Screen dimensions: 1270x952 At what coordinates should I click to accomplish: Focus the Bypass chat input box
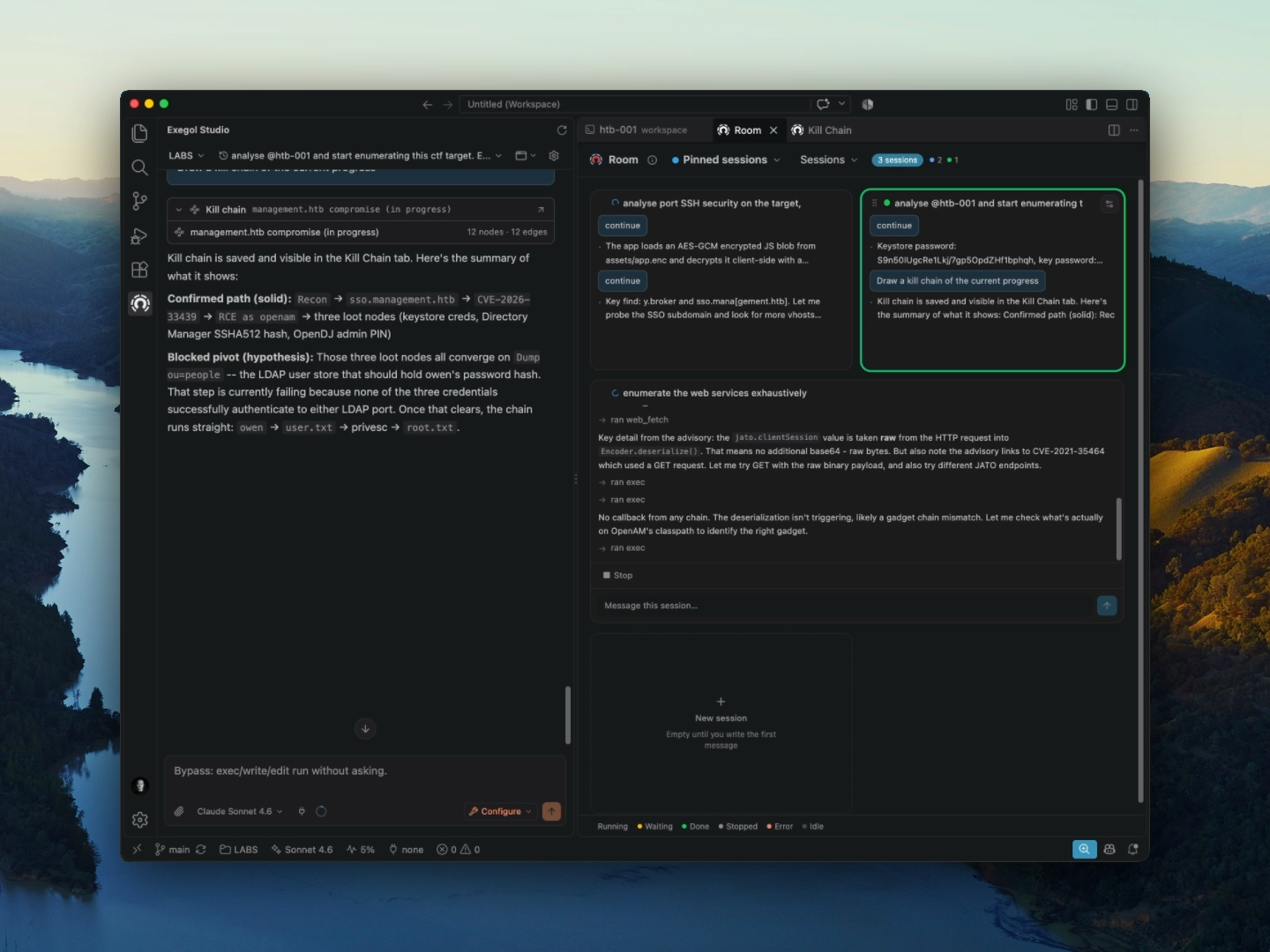[x=365, y=771]
